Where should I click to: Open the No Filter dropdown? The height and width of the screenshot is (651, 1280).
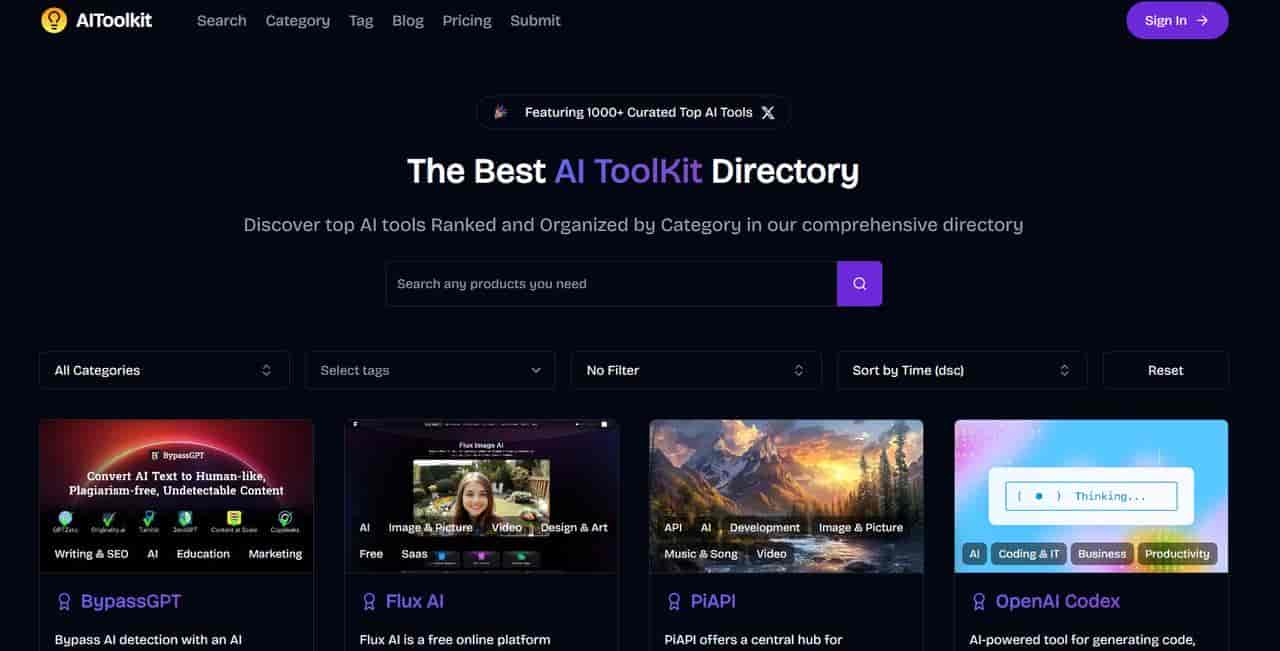[x=696, y=370]
